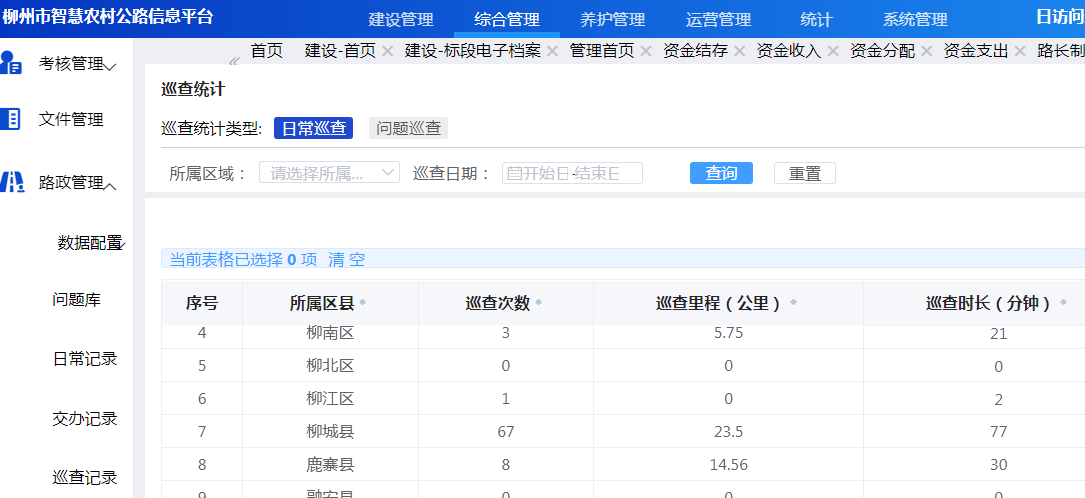Click the 路政管理 road icon
Viewport: 1085px width, 498px height.
tap(12, 182)
